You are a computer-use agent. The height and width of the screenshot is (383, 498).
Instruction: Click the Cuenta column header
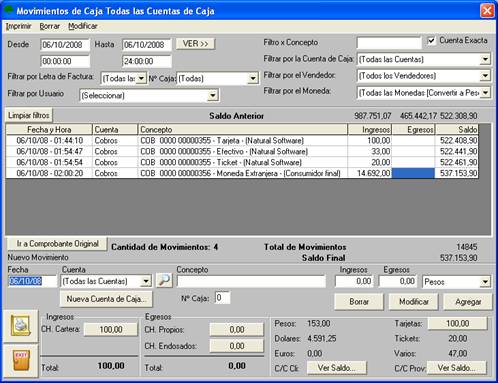tap(115, 129)
